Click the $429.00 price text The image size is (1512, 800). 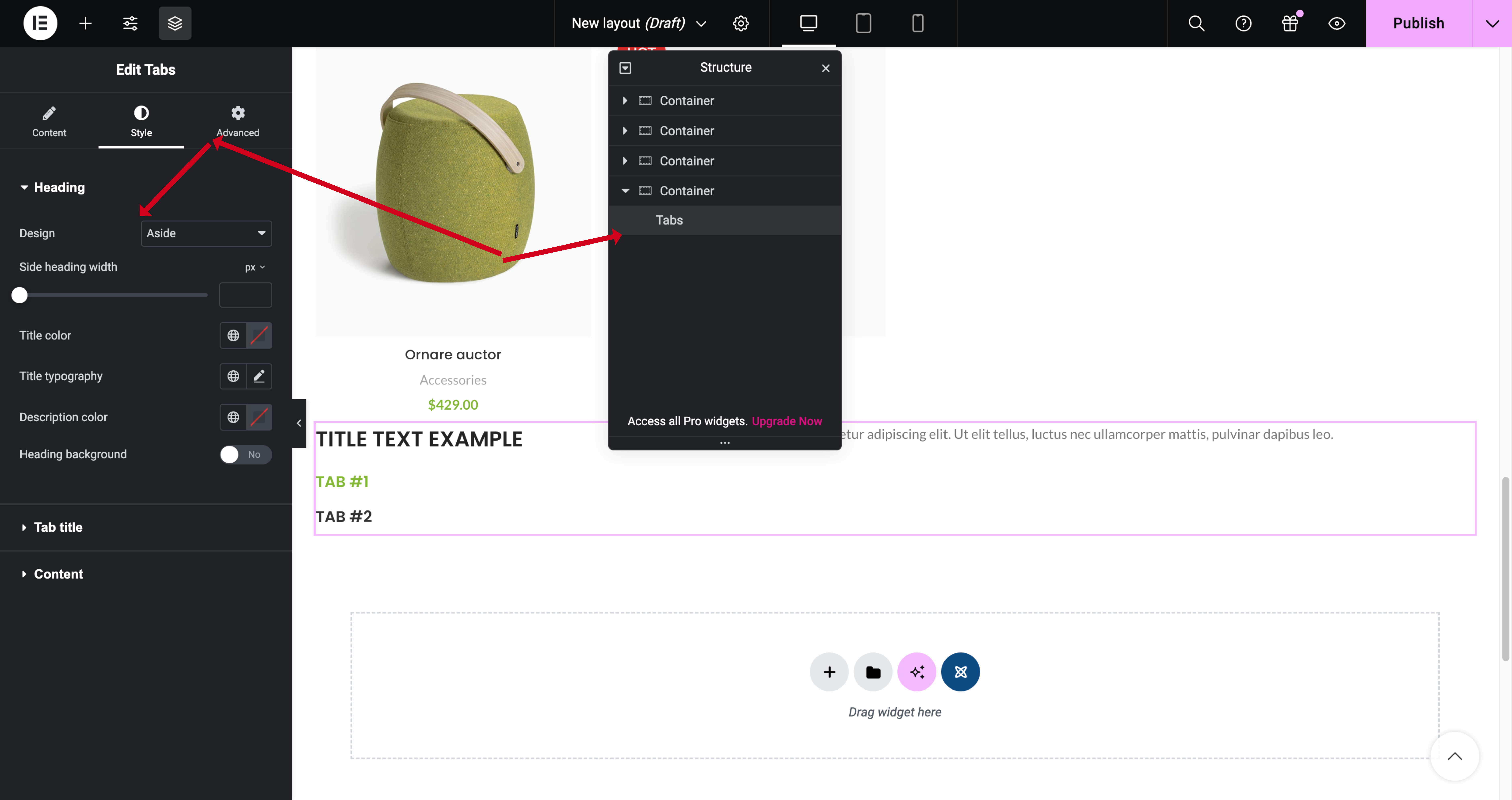click(x=453, y=405)
